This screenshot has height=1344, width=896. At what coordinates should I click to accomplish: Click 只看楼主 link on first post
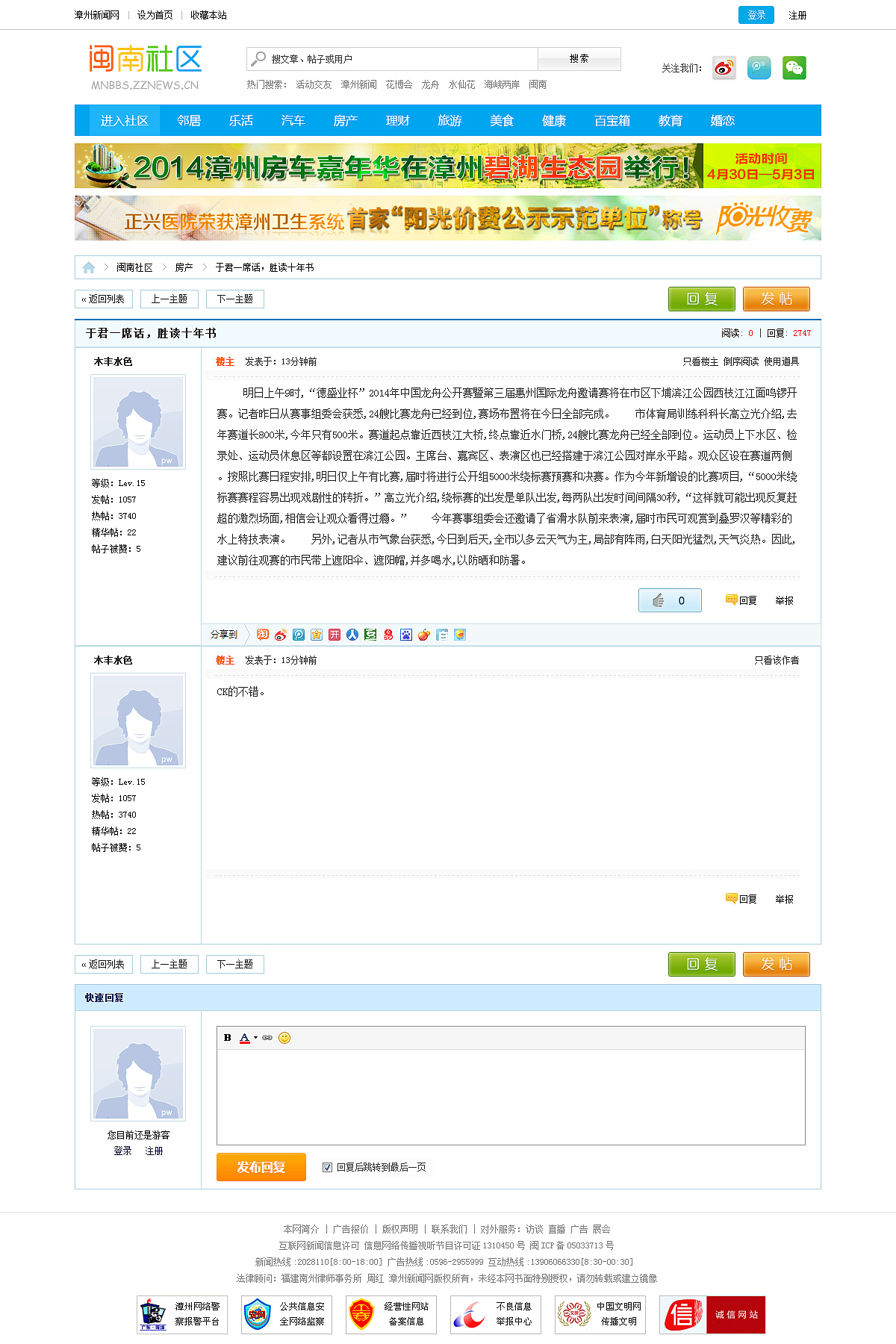point(700,361)
